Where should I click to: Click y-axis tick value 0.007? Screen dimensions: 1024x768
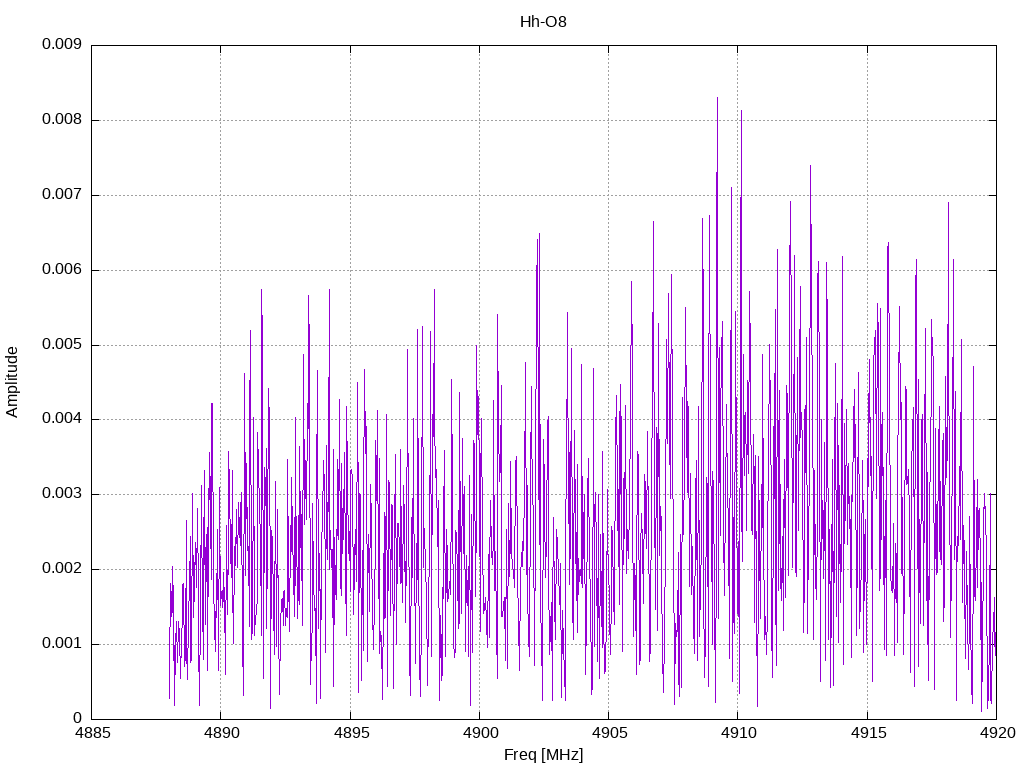tap(62, 195)
